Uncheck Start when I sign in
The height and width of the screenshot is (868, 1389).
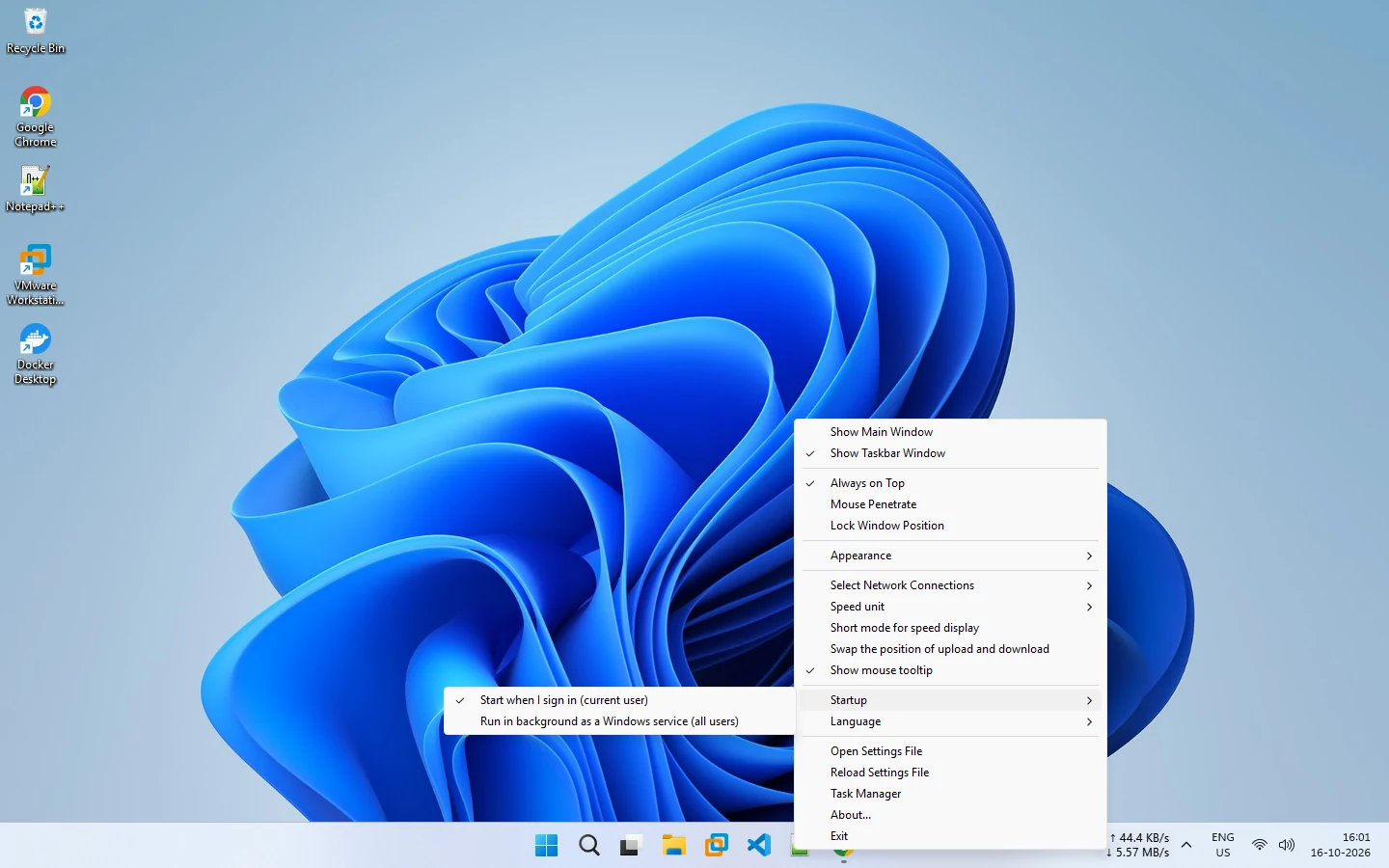618,700
